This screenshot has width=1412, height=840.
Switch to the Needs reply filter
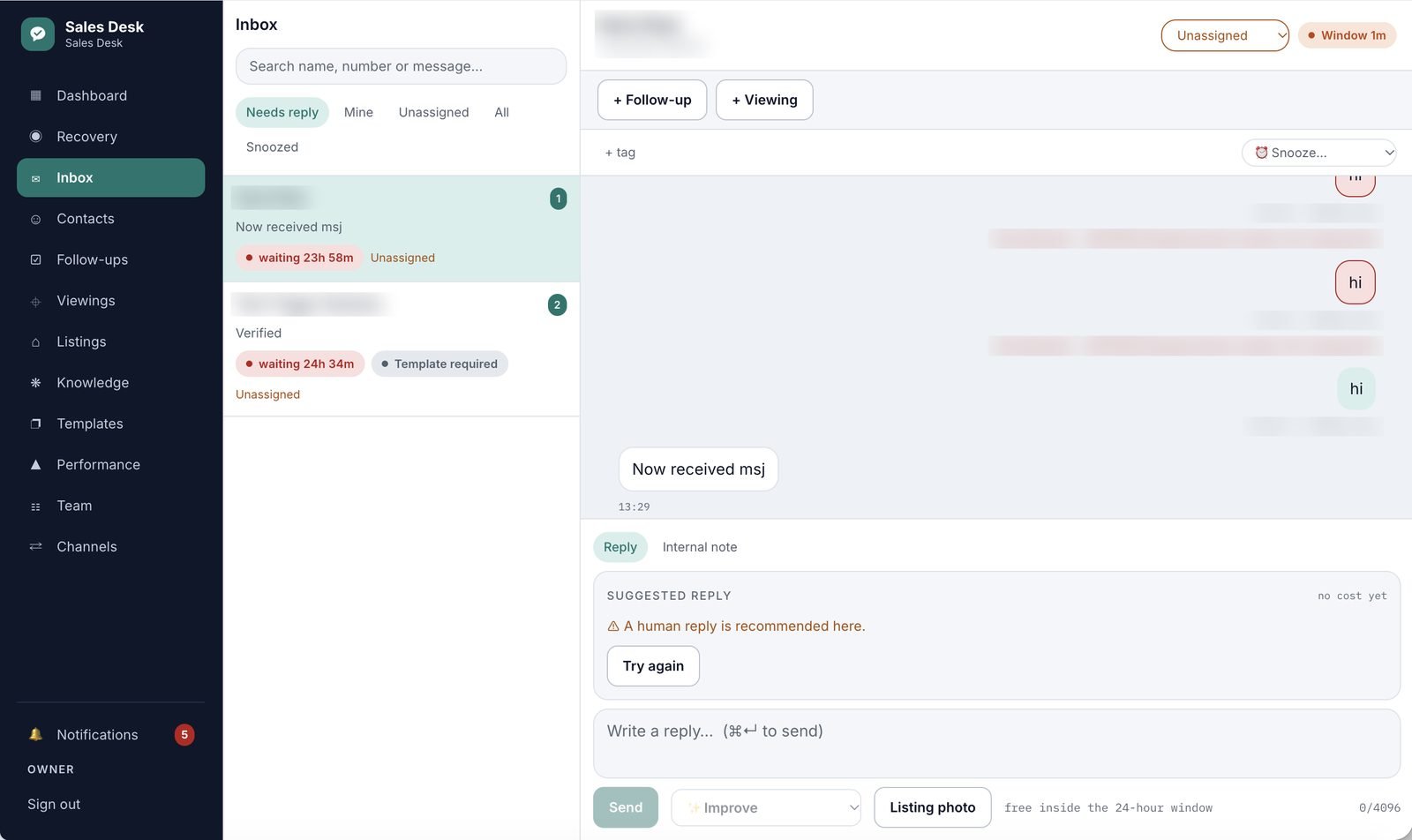pos(282,112)
